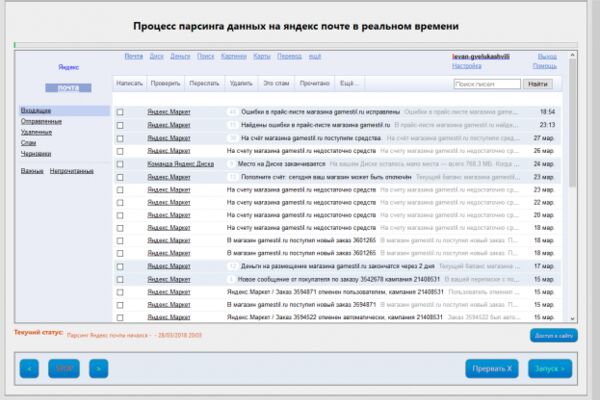Check the Пополните счёт message checkbox

click(x=120, y=177)
